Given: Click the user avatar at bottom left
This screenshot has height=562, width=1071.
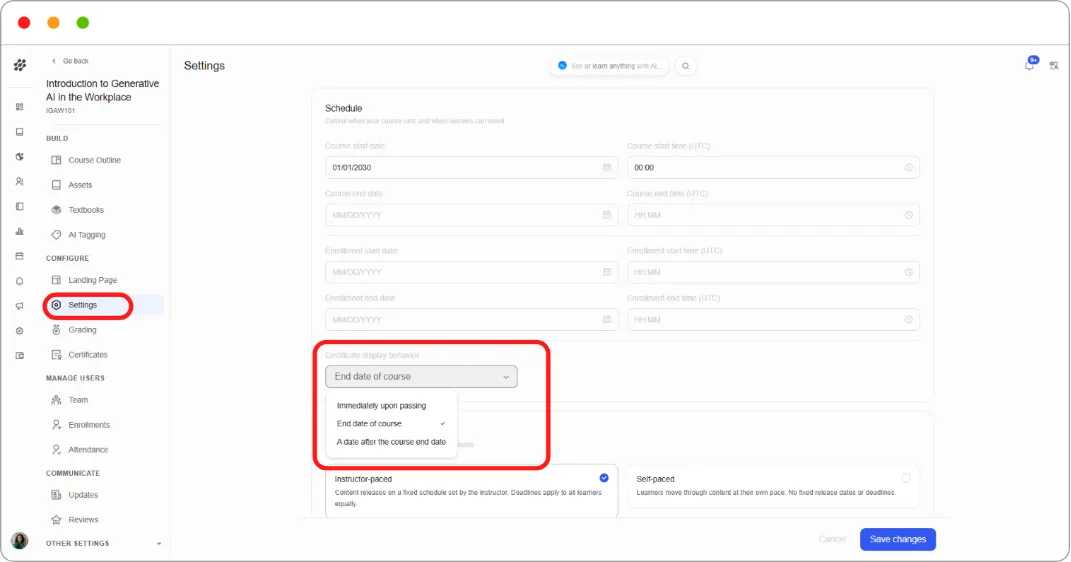Looking at the screenshot, I should pos(20,541).
